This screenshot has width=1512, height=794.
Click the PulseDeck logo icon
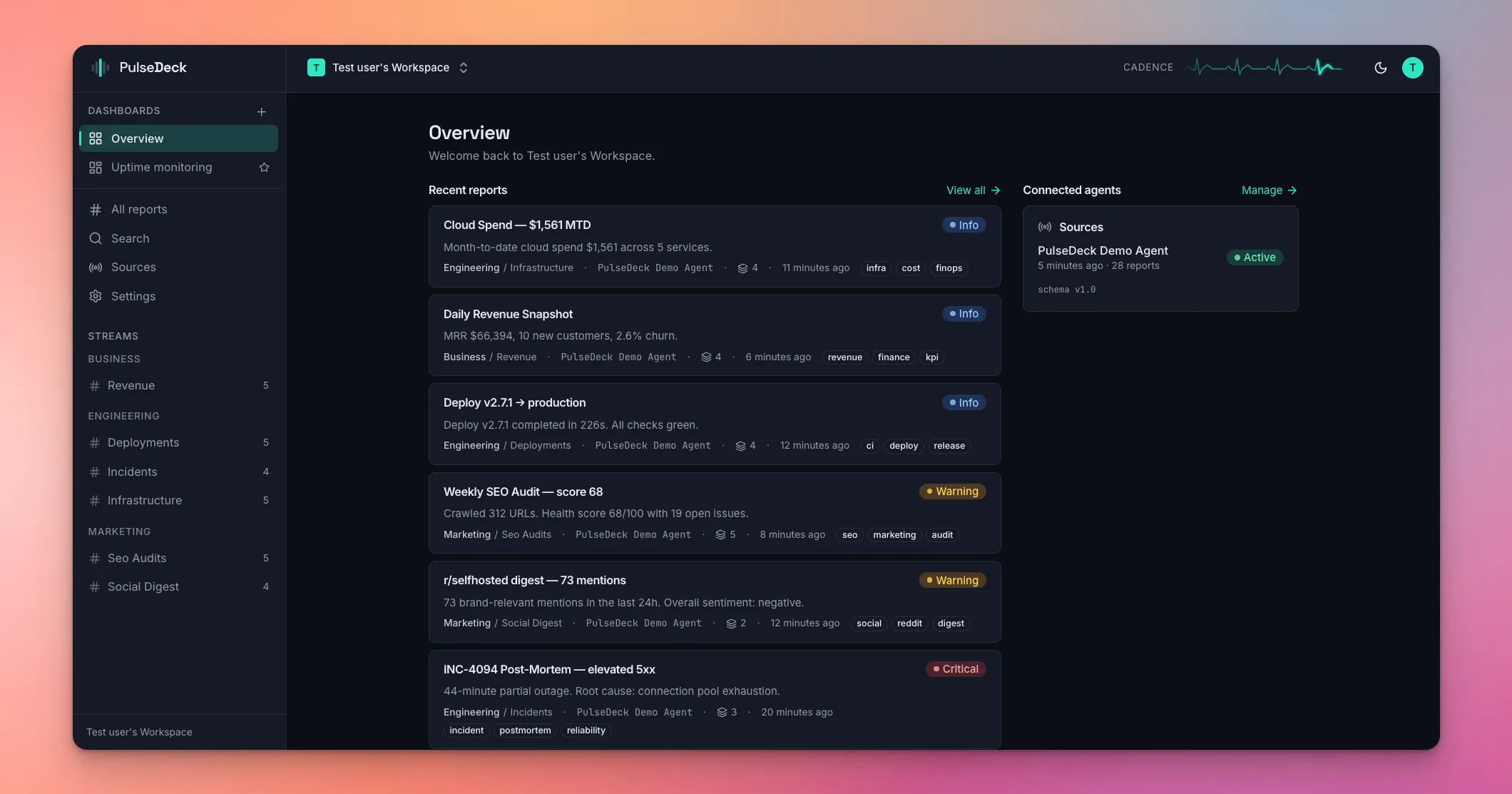pos(100,68)
